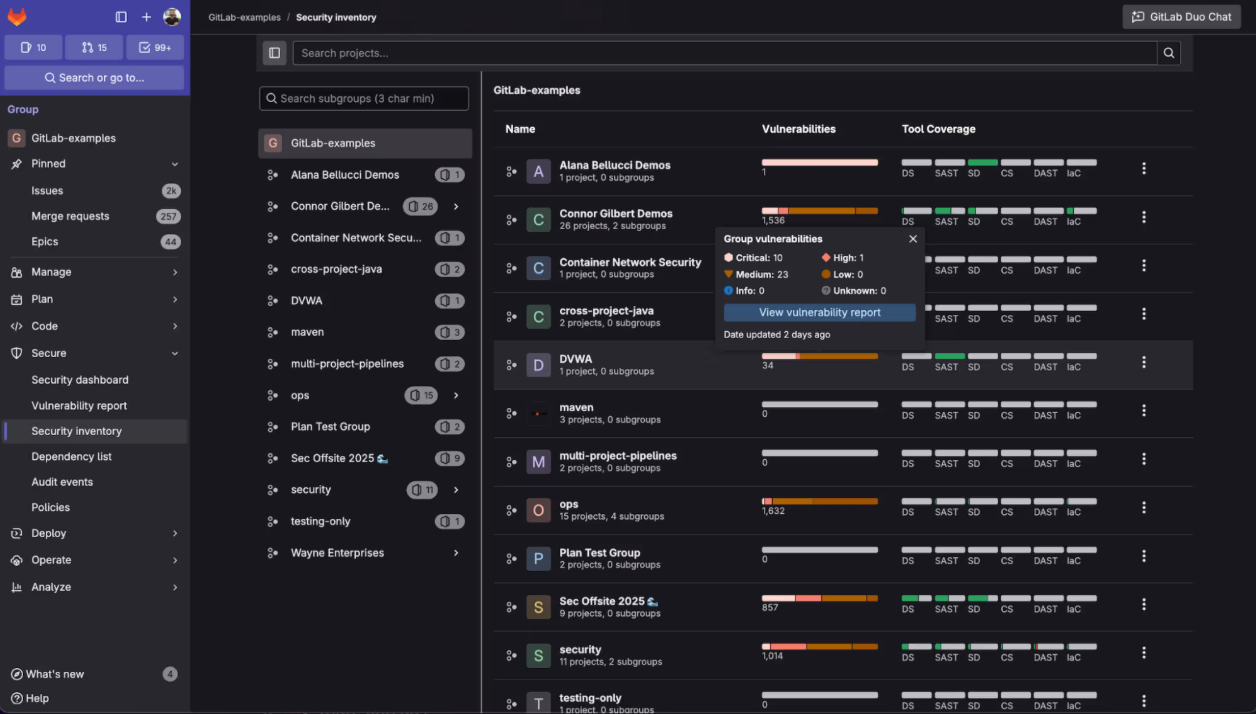
Task: Expand the Analyze menu in the sidebar
Action: click(x=175, y=587)
